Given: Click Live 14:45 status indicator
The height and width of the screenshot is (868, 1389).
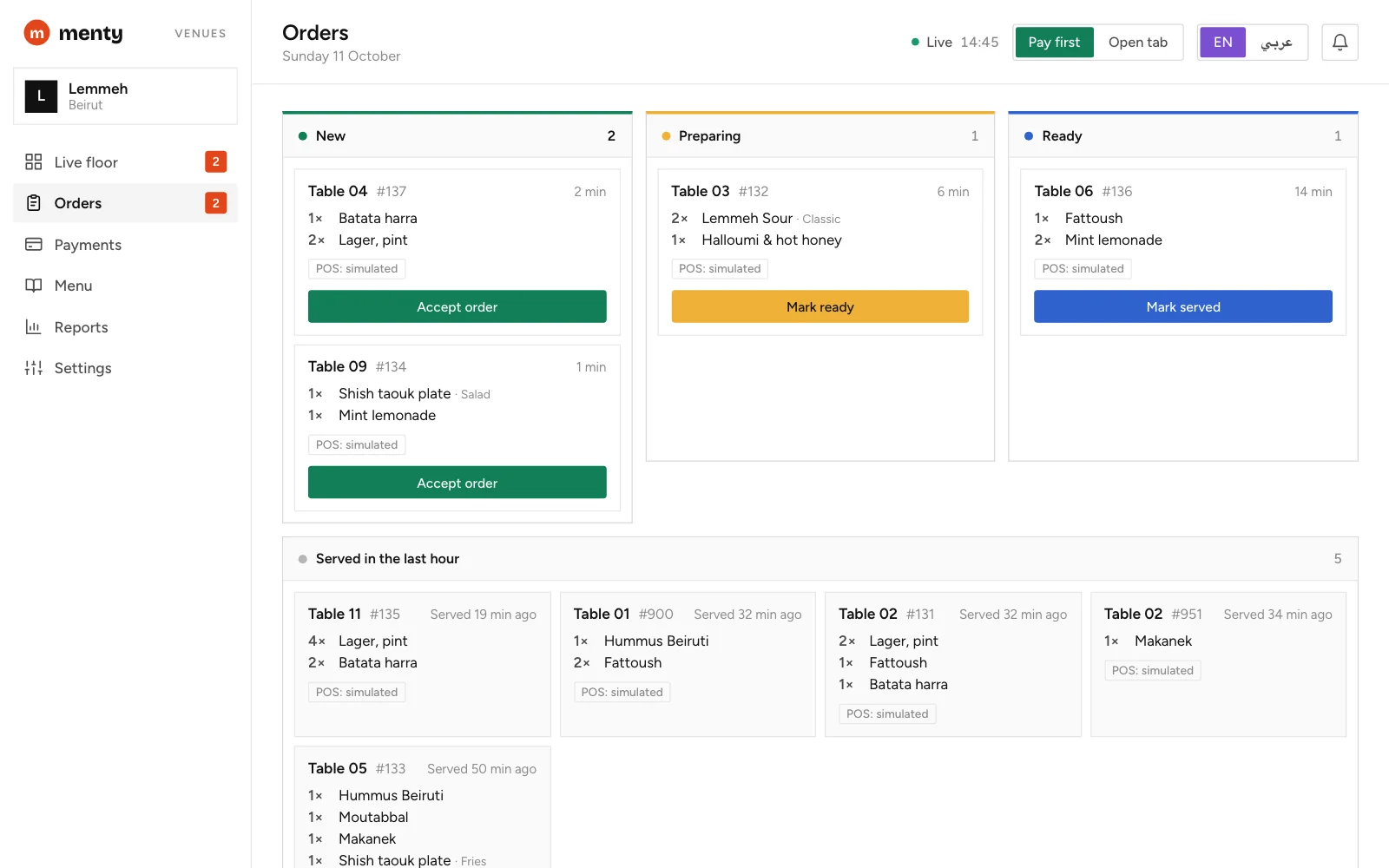Looking at the screenshot, I should [954, 42].
